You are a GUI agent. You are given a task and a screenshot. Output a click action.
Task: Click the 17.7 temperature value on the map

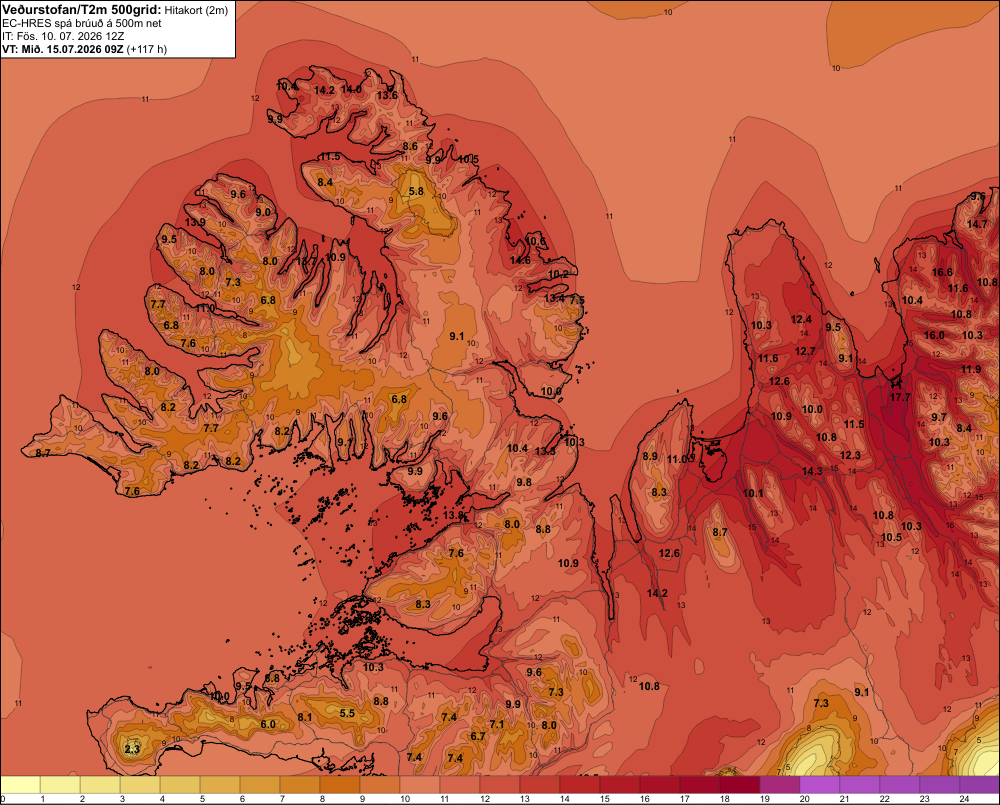[x=900, y=397]
